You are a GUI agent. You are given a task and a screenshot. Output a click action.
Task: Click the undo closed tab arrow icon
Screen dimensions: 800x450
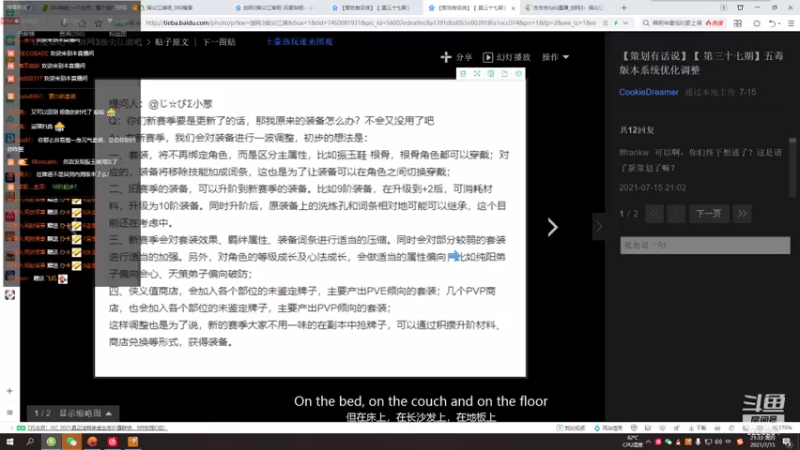pyautogui.click(x=774, y=23)
